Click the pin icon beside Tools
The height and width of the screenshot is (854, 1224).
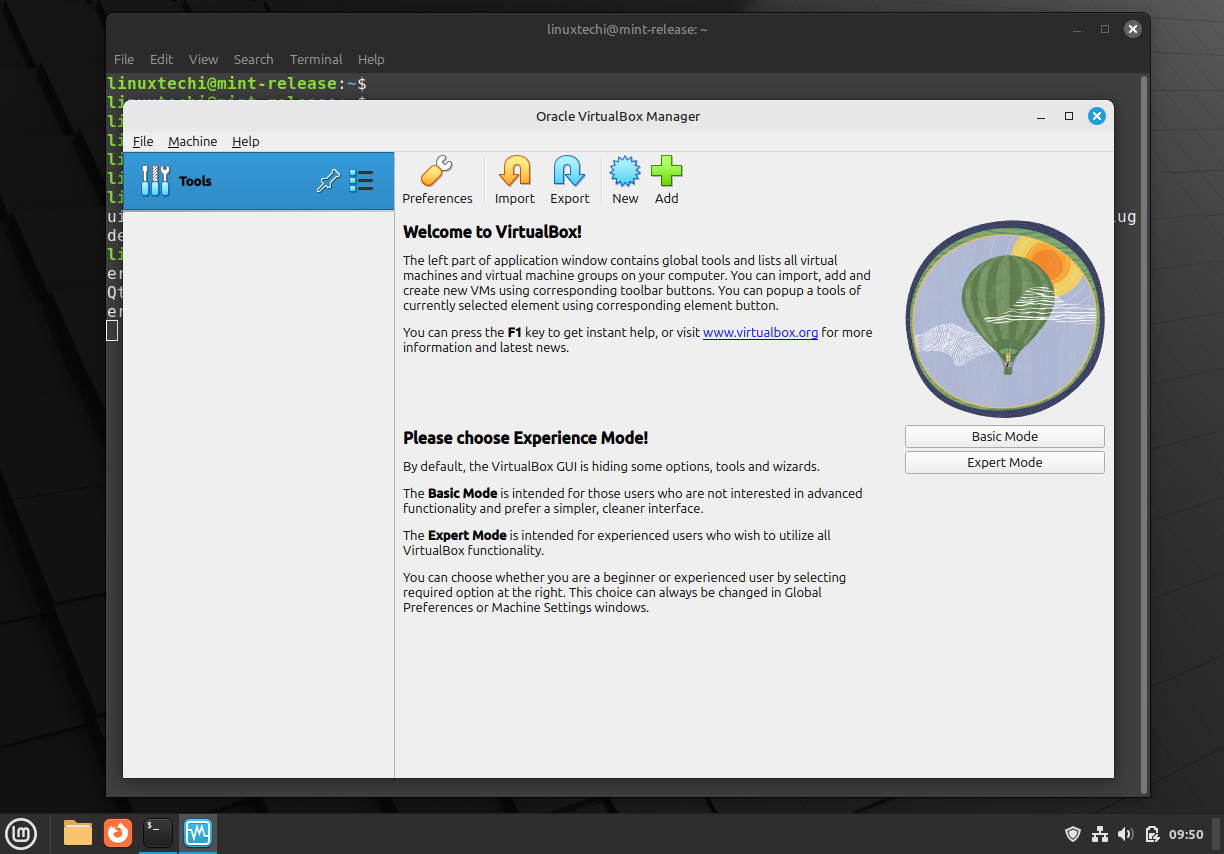point(328,181)
